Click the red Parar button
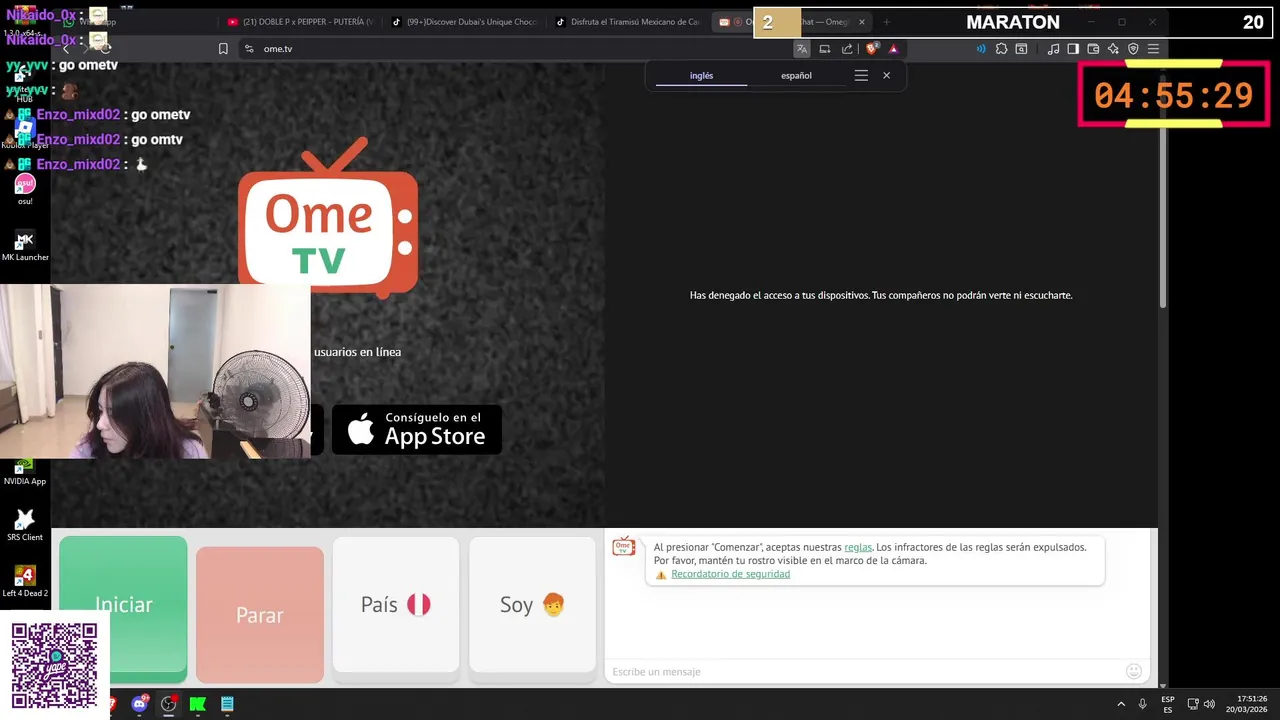This screenshot has width=1280, height=720. 260,615
